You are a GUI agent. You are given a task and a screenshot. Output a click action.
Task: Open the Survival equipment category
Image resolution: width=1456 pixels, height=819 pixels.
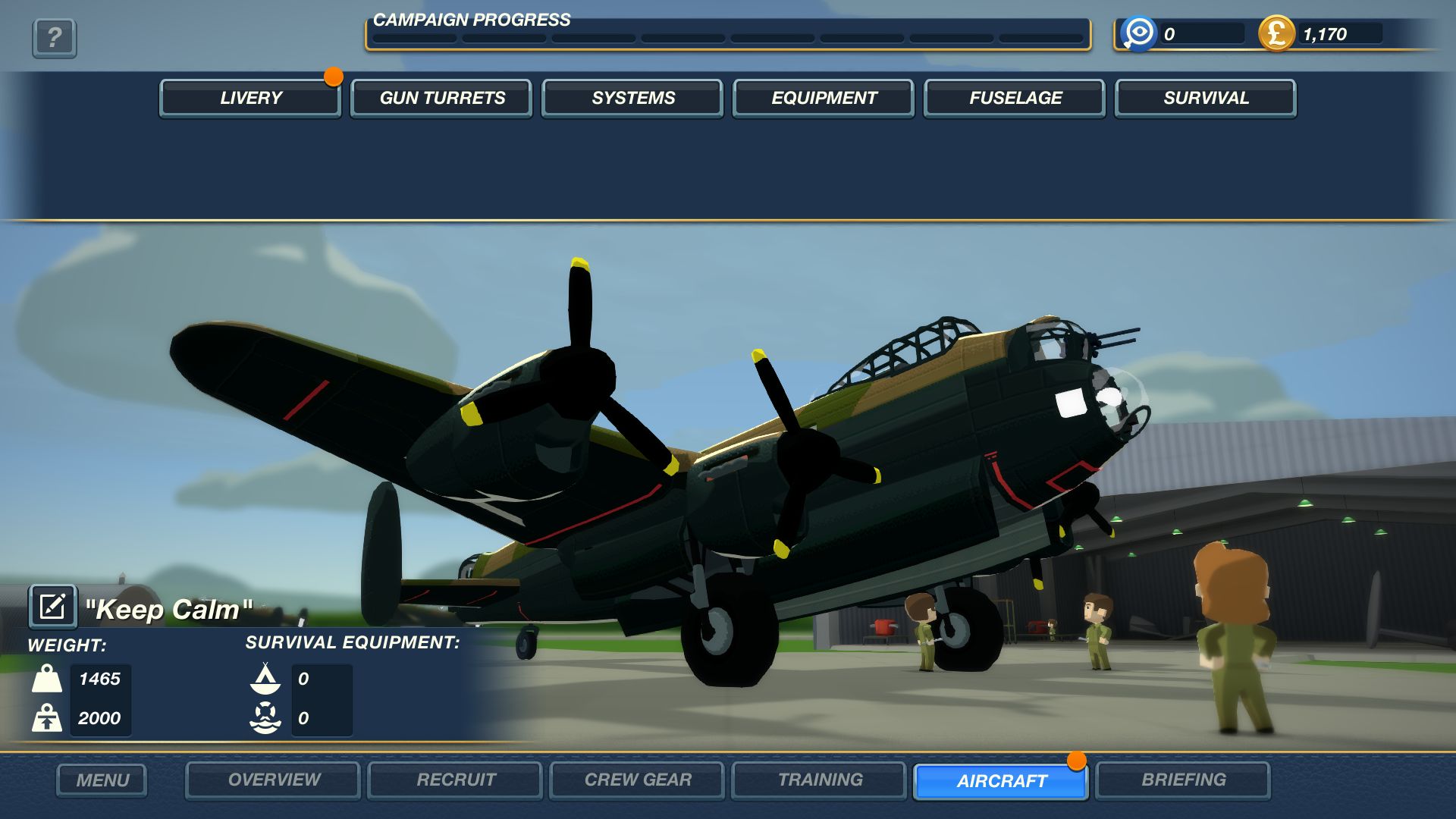pyautogui.click(x=1206, y=98)
